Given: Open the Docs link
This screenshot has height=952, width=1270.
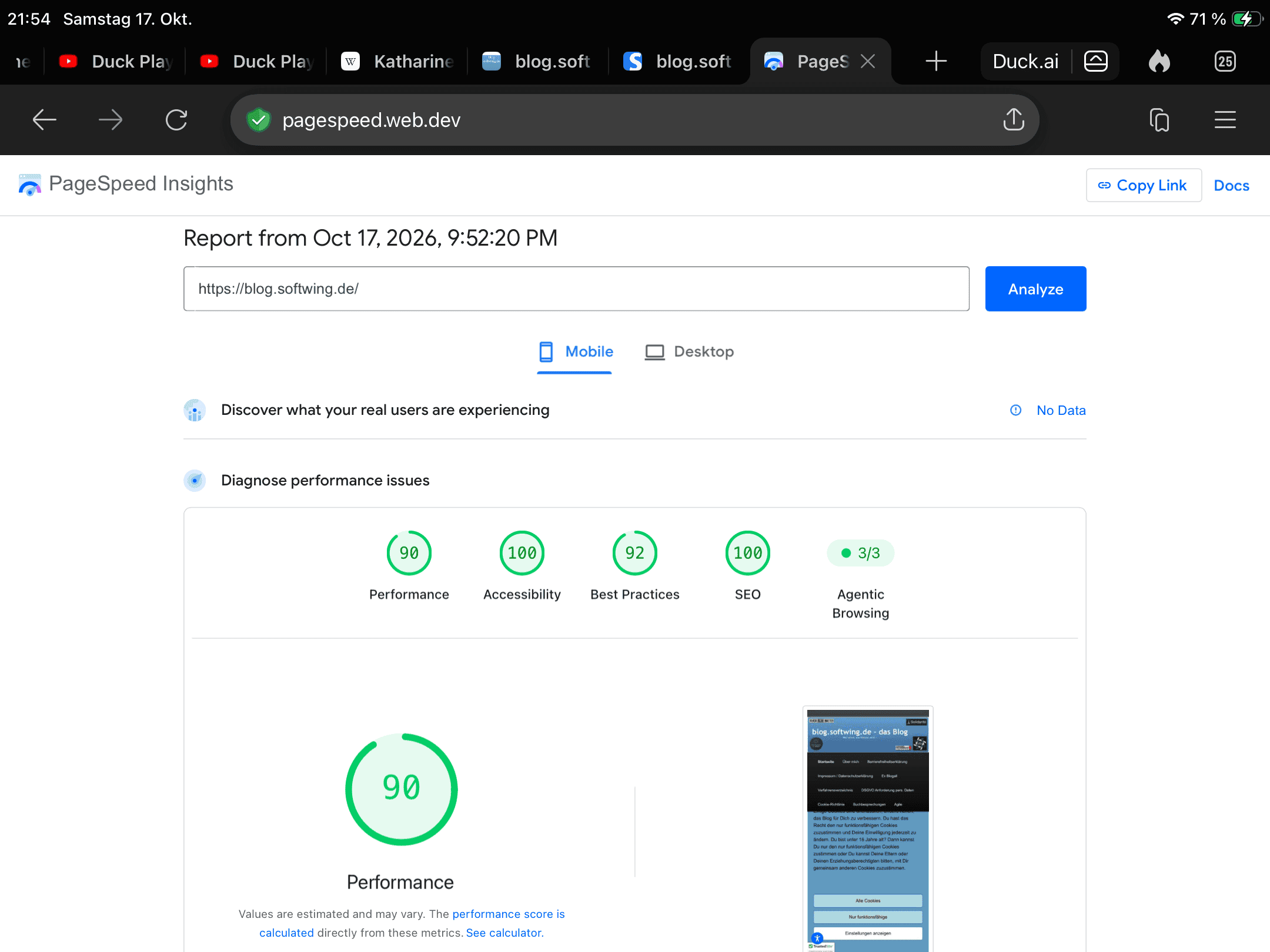Looking at the screenshot, I should 1232,186.
